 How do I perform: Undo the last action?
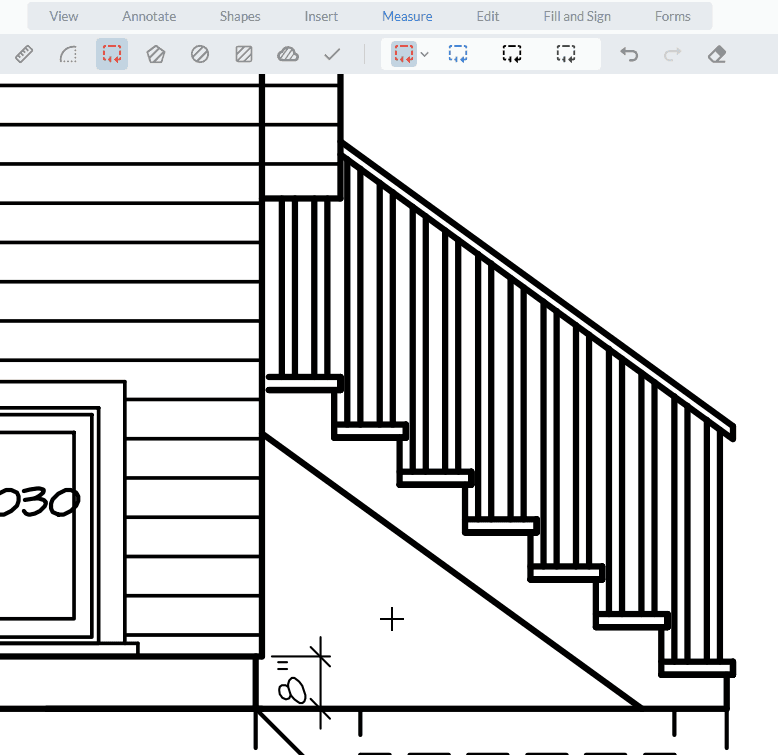629,54
